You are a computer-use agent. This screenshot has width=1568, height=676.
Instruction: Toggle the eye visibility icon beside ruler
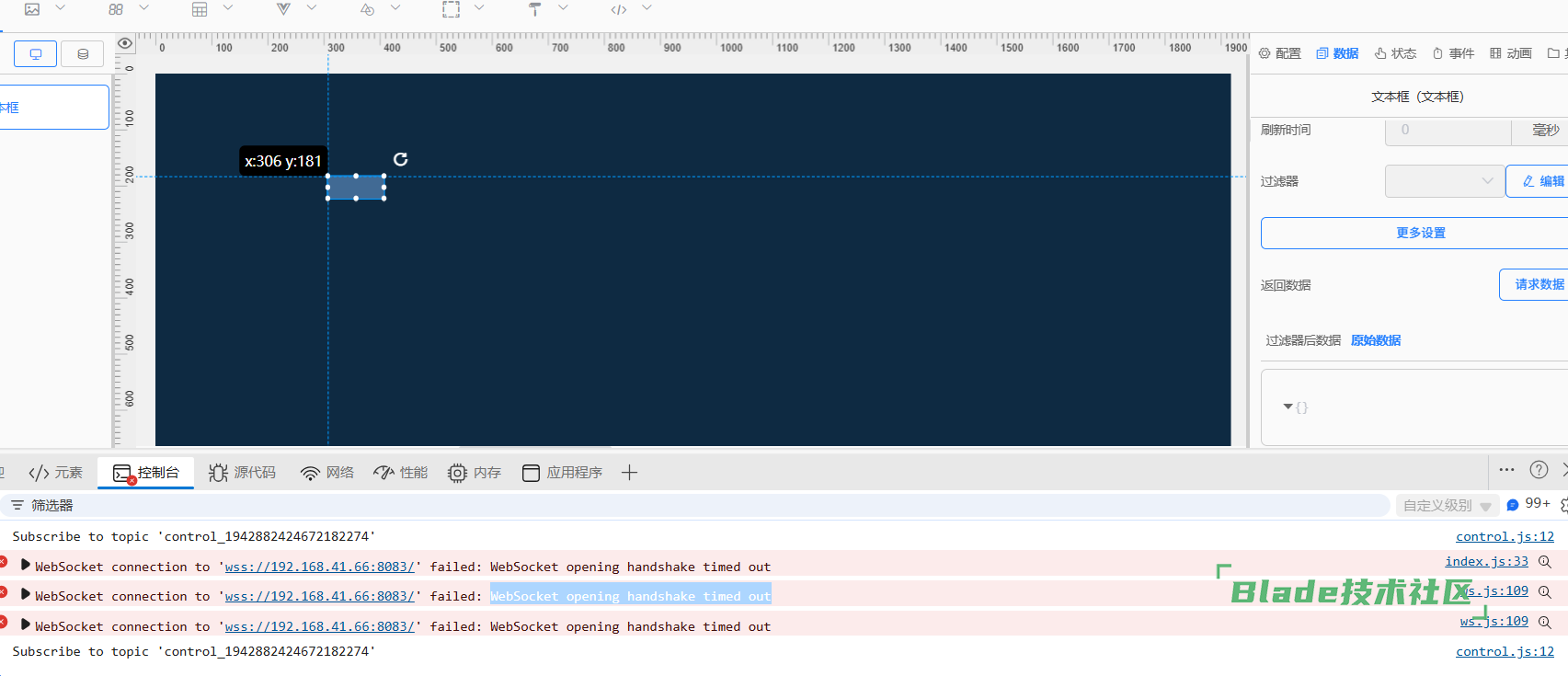pos(125,43)
